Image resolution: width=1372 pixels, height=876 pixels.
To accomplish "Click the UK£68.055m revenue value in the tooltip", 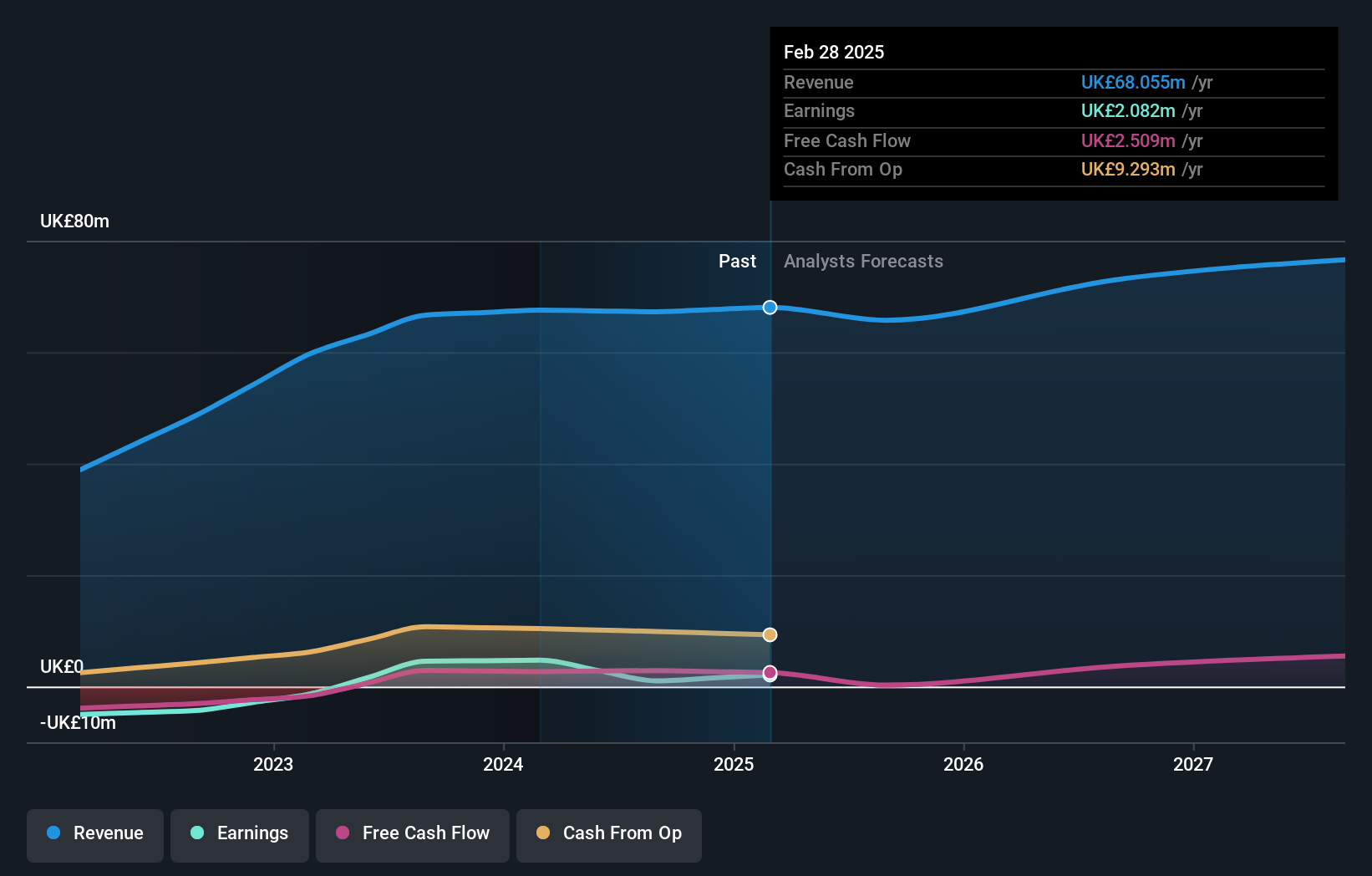I will [1134, 82].
